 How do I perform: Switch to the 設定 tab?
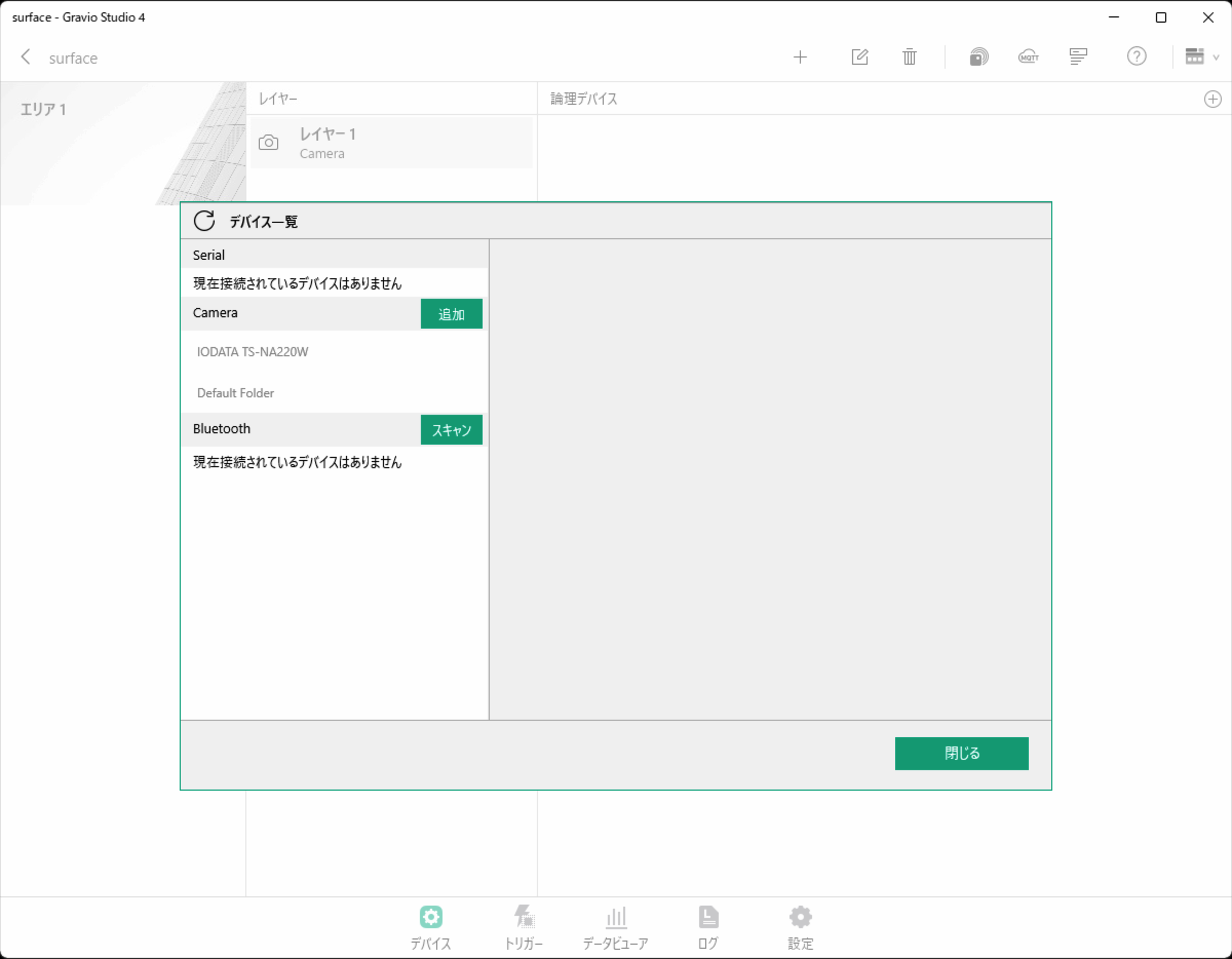(x=800, y=929)
